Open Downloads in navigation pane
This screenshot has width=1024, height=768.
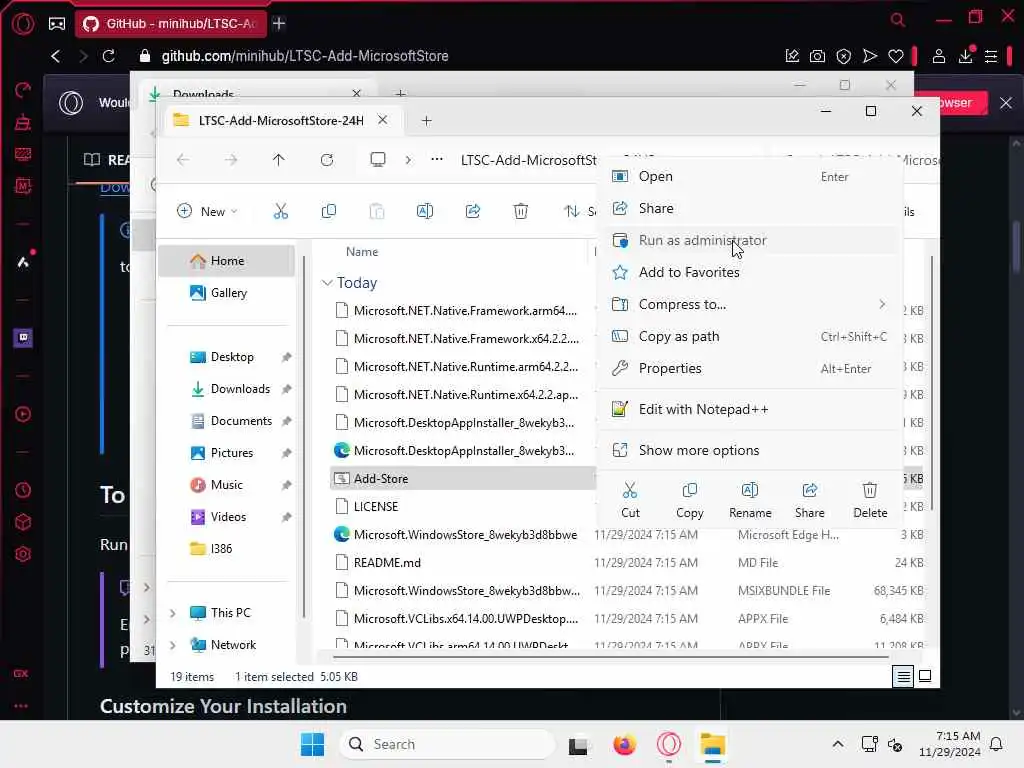(x=227, y=389)
